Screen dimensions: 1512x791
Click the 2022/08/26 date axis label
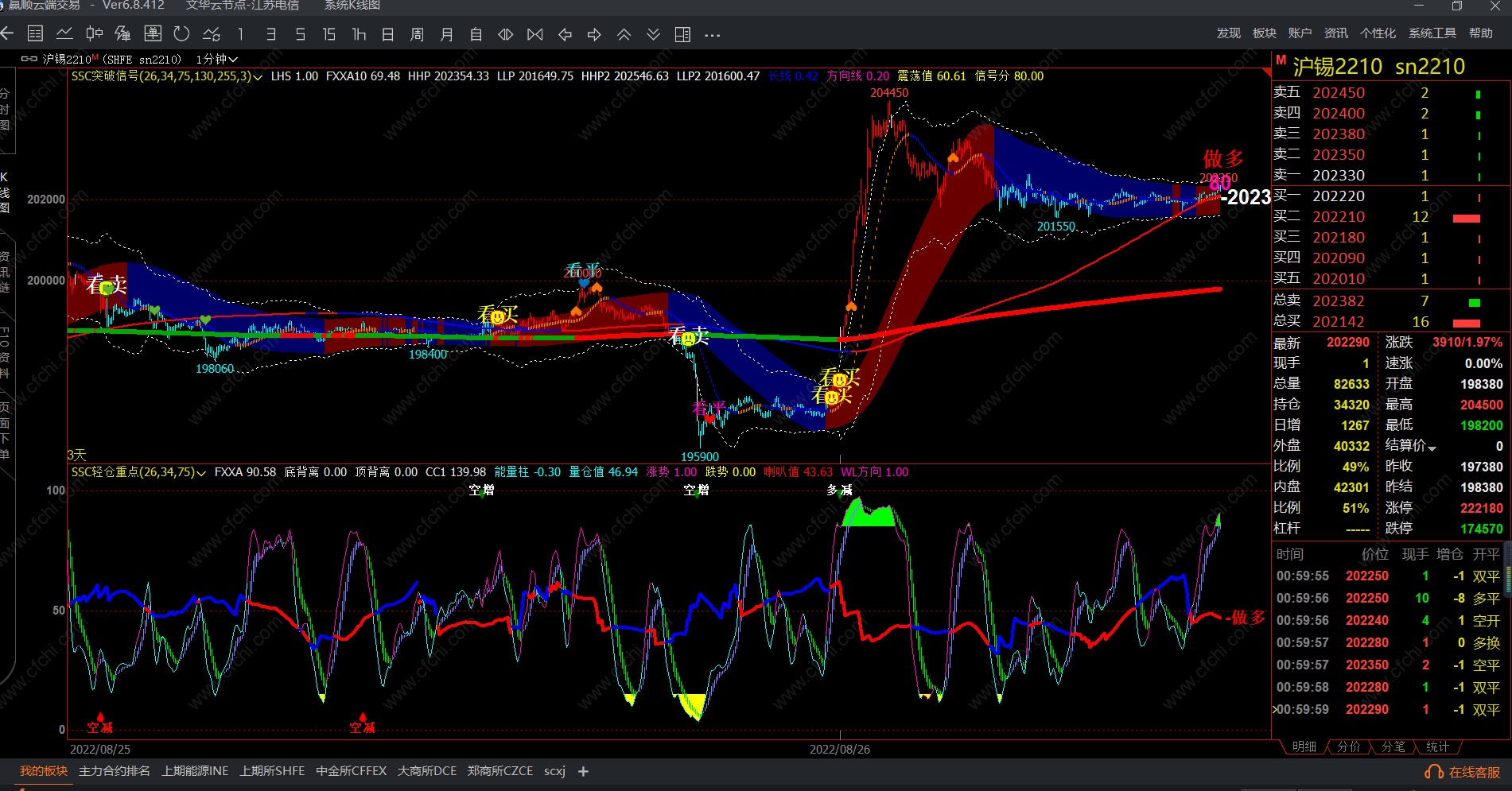coord(840,749)
